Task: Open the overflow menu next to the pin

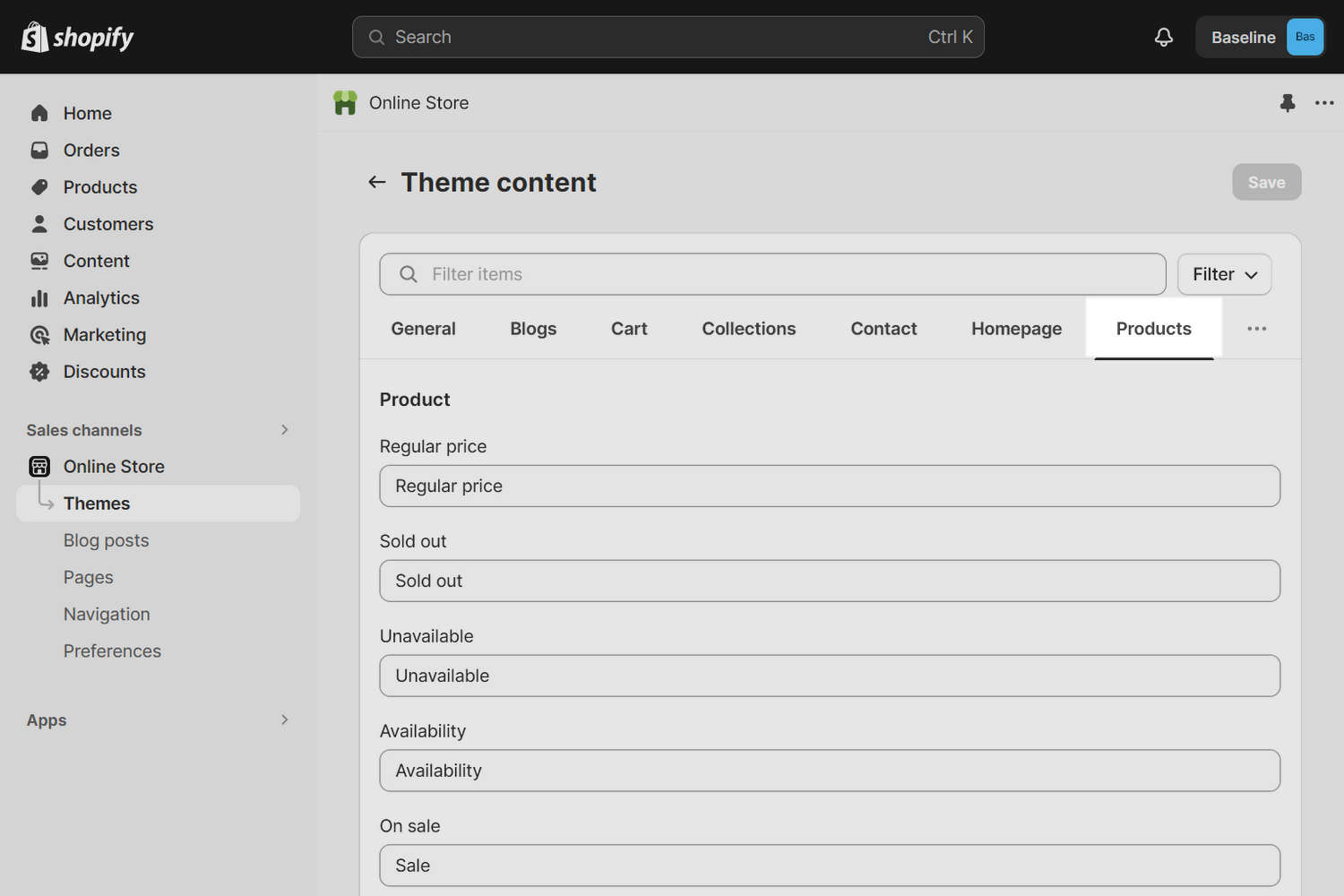Action: pyautogui.click(x=1324, y=103)
